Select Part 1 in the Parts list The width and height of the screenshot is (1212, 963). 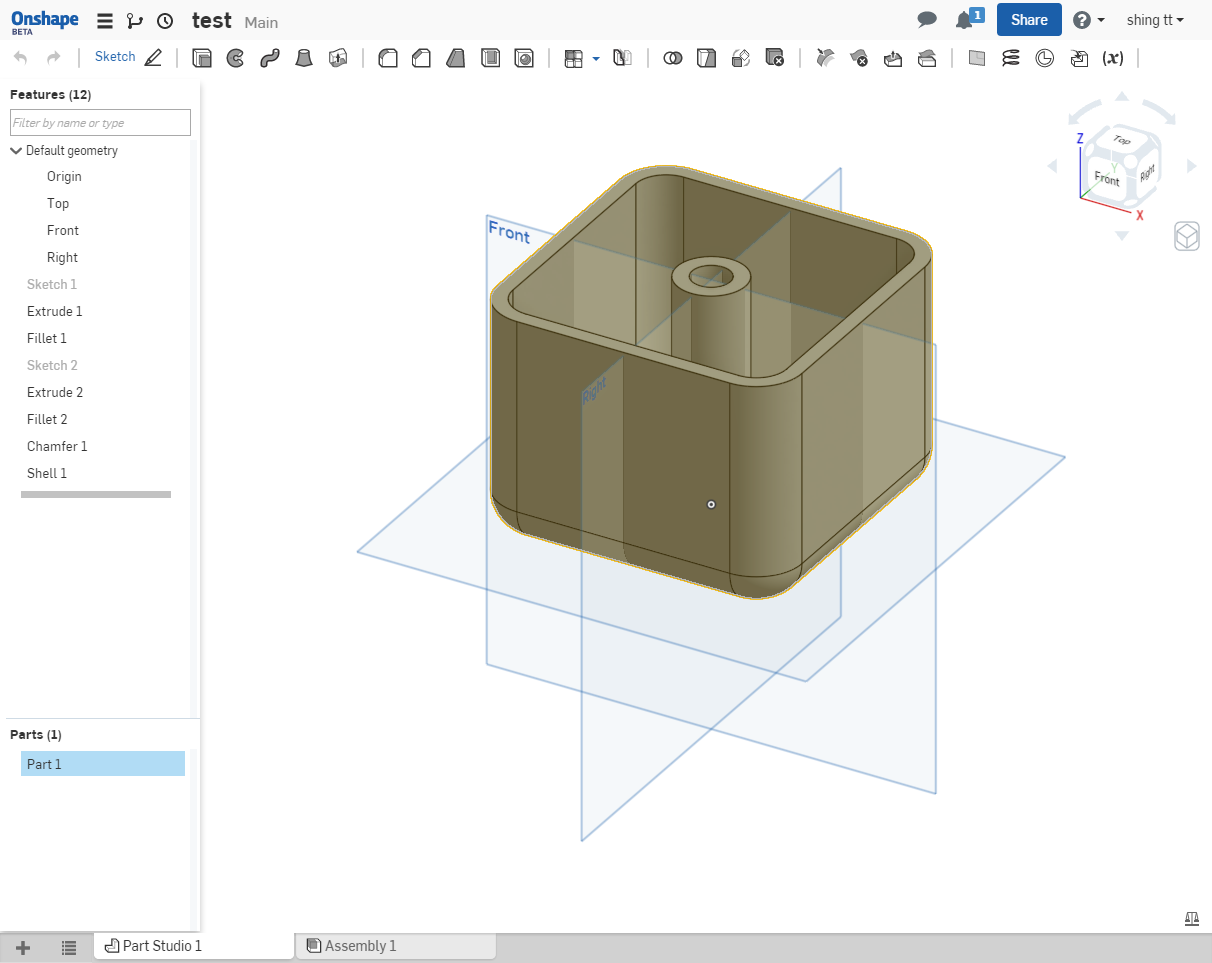point(103,764)
